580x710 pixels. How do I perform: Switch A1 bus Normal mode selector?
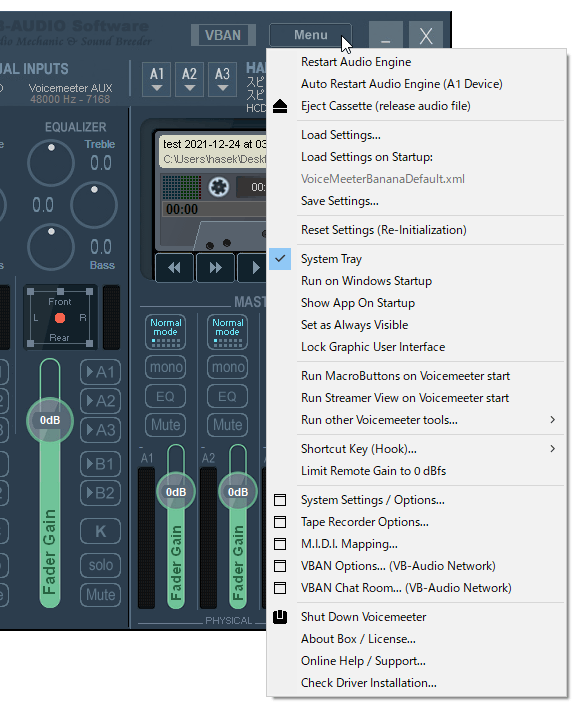tap(166, 332)
